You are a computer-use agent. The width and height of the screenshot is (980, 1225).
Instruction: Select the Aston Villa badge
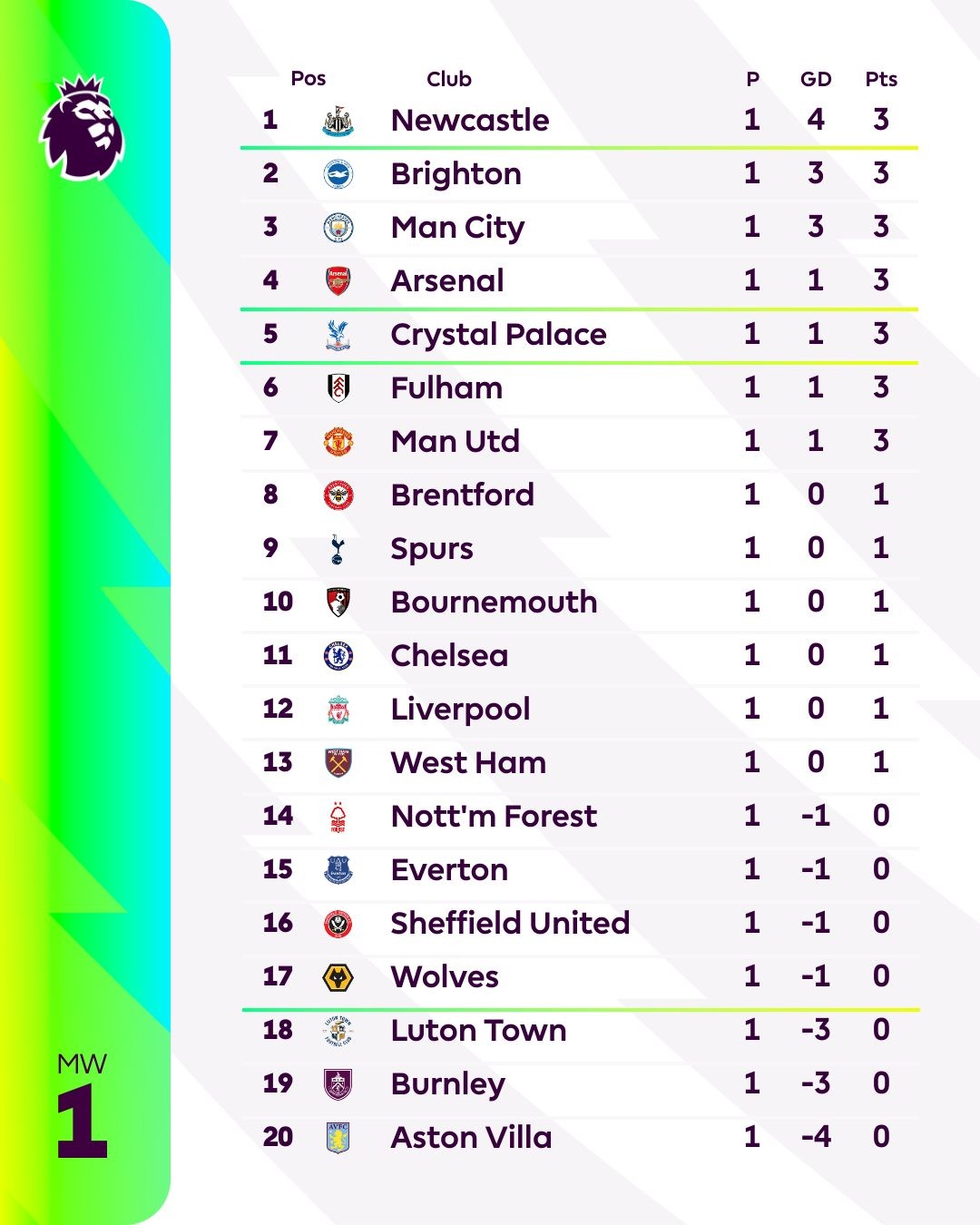[338, 1138]
